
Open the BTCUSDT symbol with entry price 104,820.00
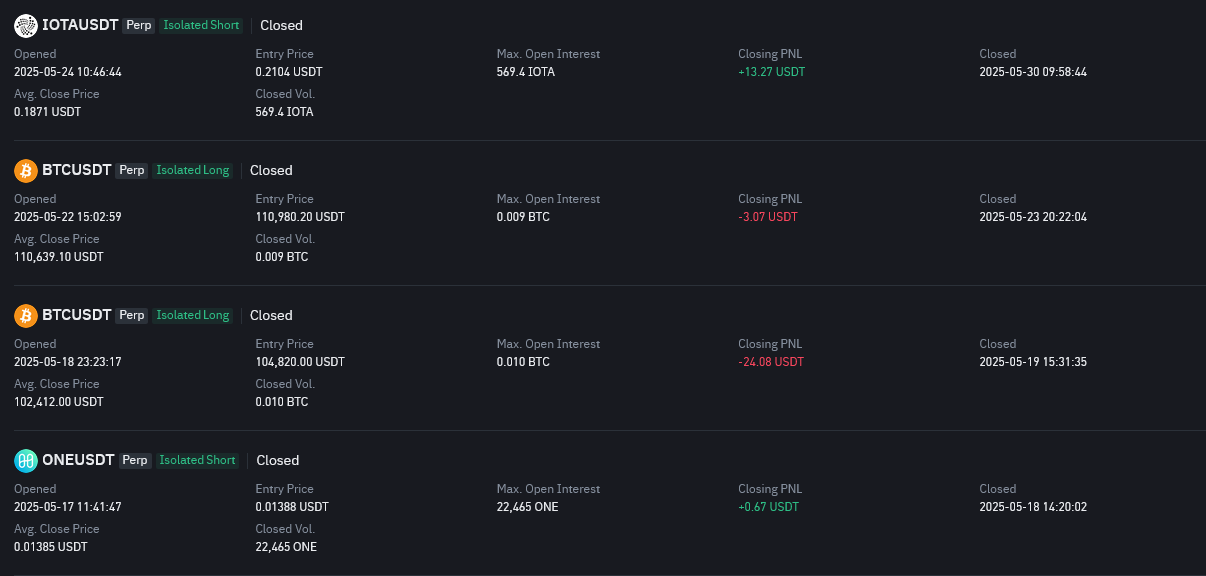click(76, 315)
